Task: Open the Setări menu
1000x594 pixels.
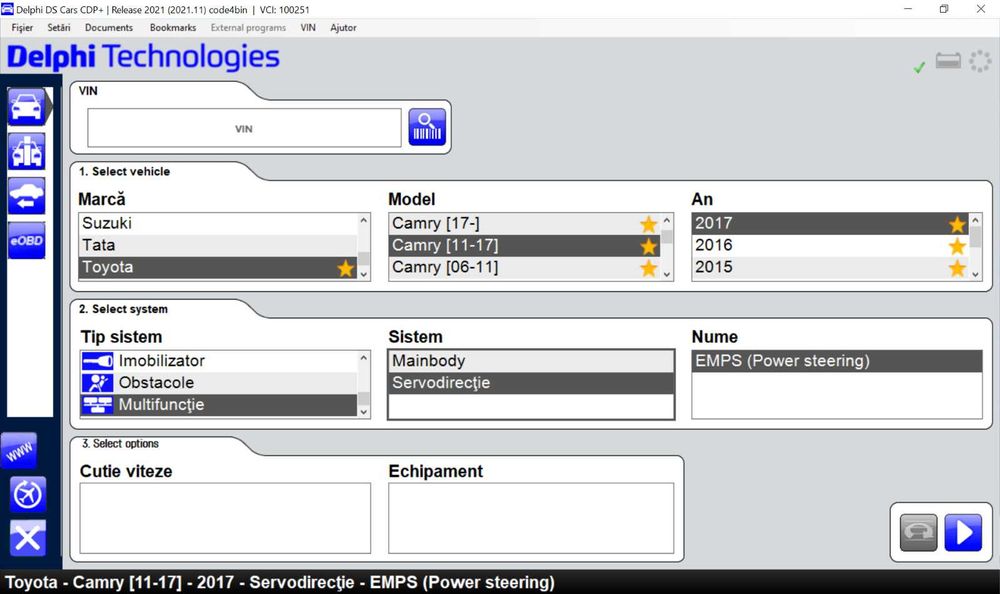Action: point(59,27)
